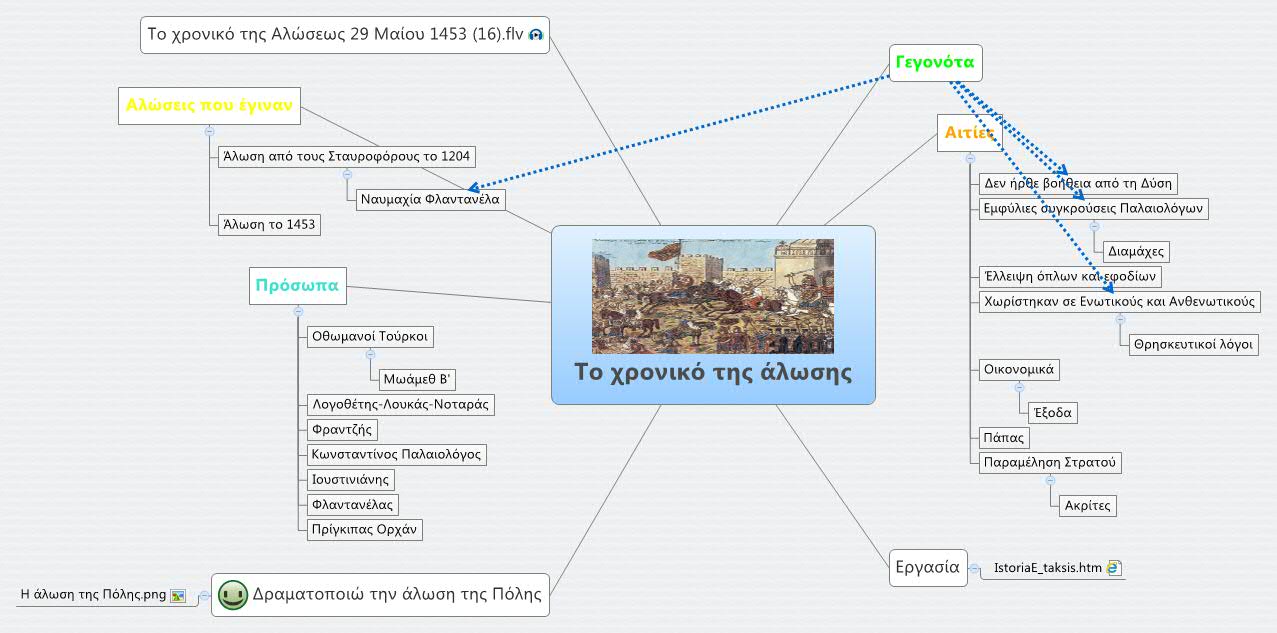Collapse subtopics under Οθωμανοί Τούρκοι
1277x633 pixels.
370,354
